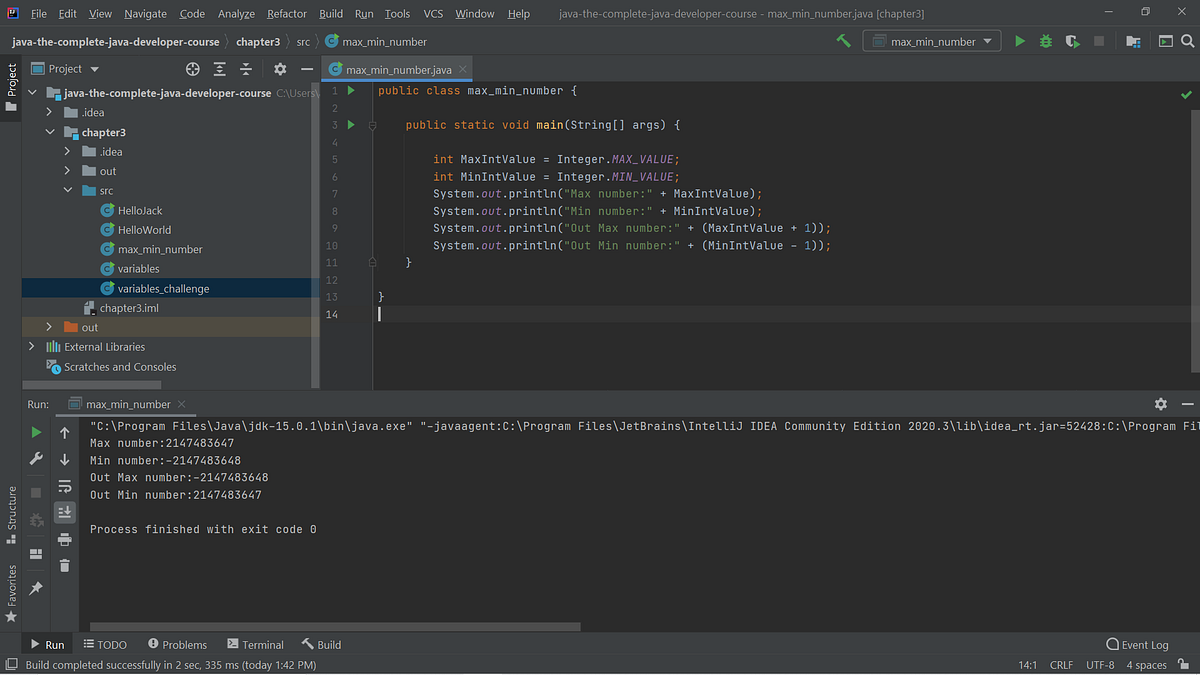This screenshot has height=675, width=1200.
Task: Close the max_min_number Run tab
Action: click(x=181, y=404)
